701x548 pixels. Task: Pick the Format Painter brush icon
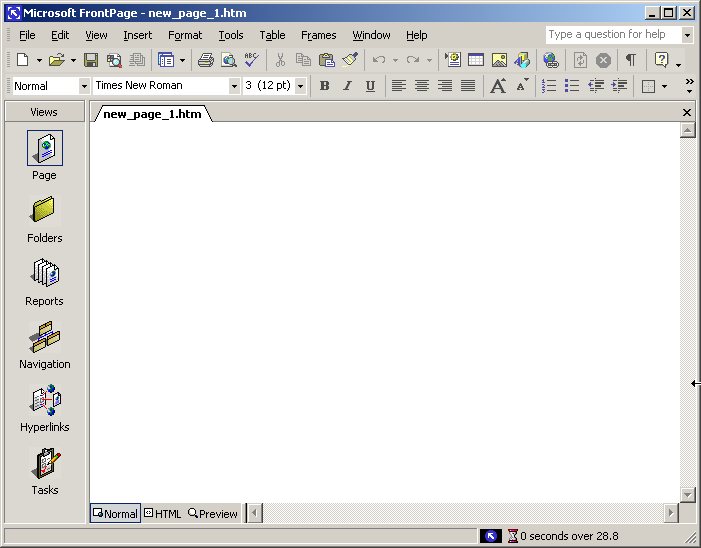click(350, 59)
